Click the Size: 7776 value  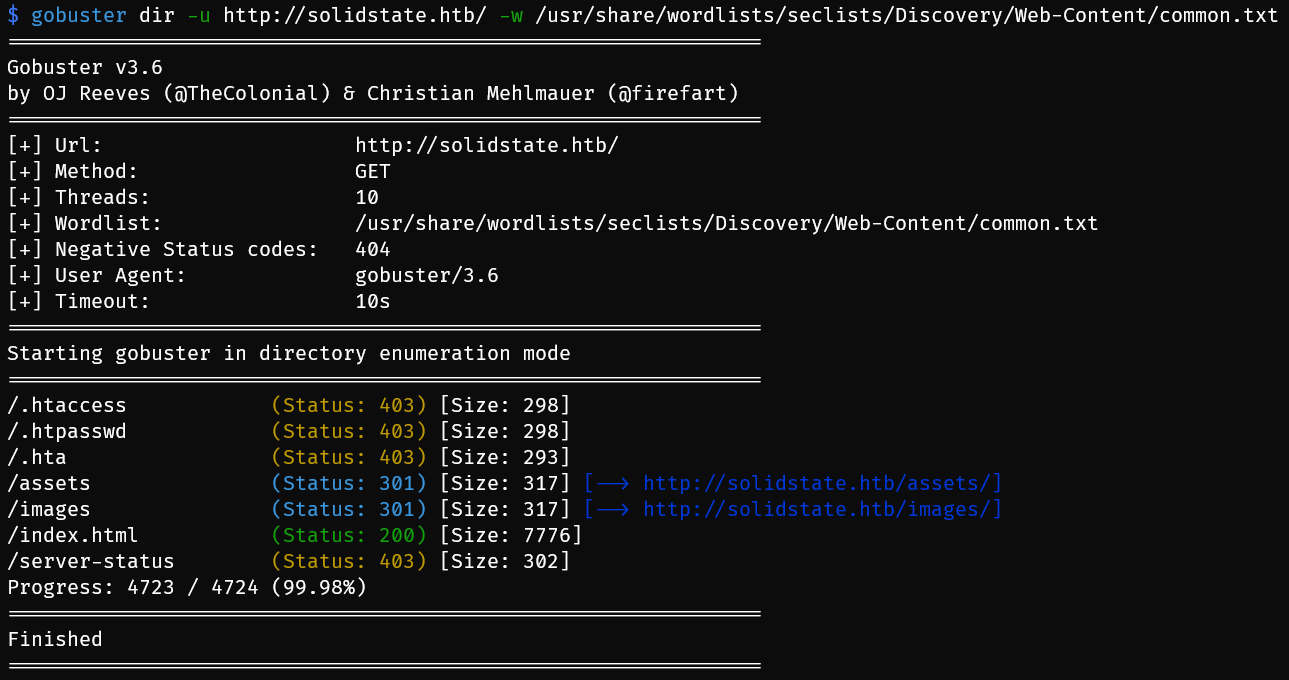[x=511, y=535]
